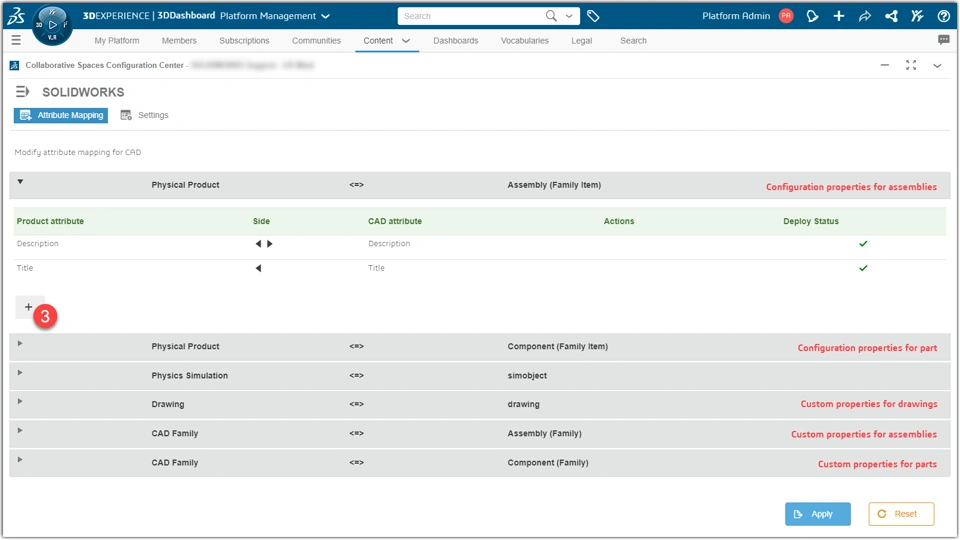
Task: Open the Content tab dropdown arrow
Action: [406, 41]
